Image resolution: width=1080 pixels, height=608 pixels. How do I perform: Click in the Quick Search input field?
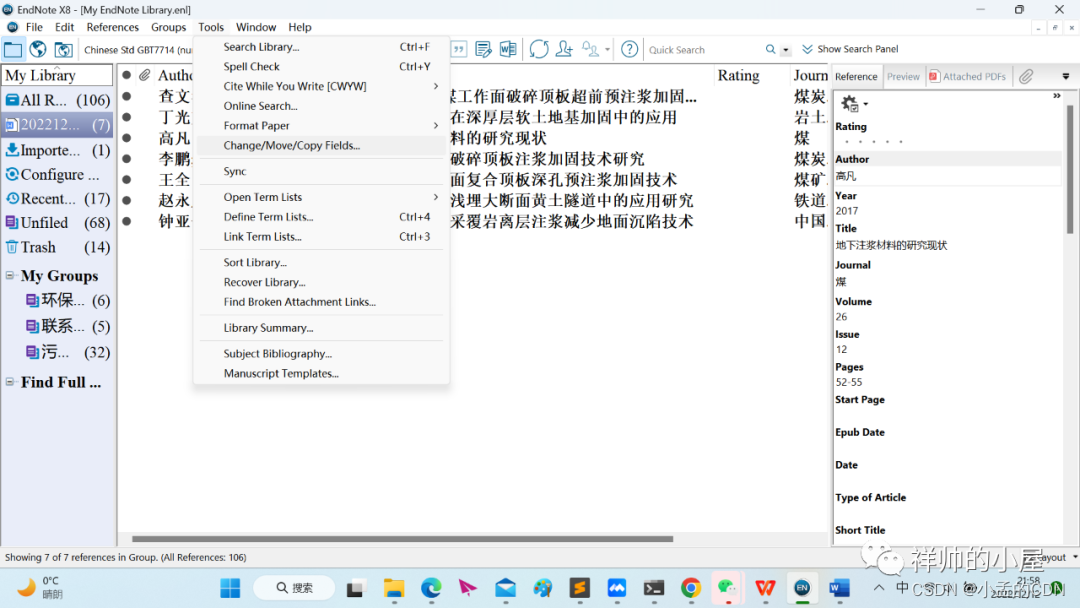pyautogui.click(x=703, y=50)
